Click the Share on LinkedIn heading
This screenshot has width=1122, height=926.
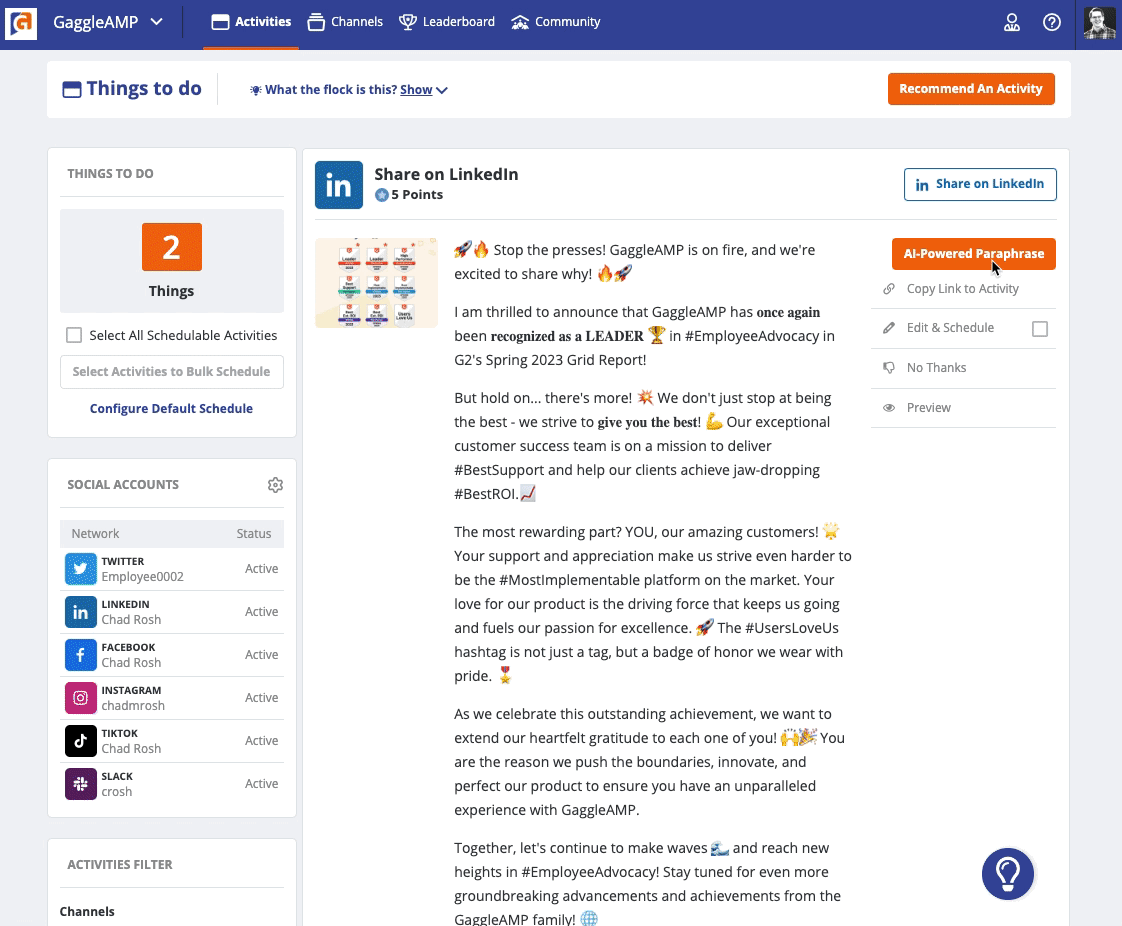[447, 175]
